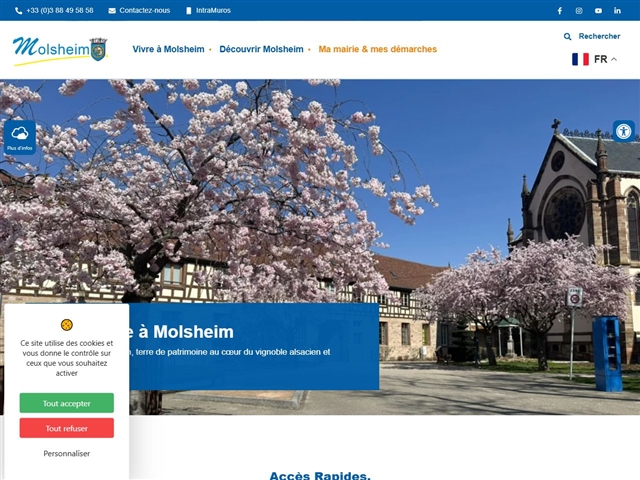Click the envelope icon beside Contactez-nous
Image resolution: width=640 pixels, height=480 pixels.
click(x=112, y=11)
